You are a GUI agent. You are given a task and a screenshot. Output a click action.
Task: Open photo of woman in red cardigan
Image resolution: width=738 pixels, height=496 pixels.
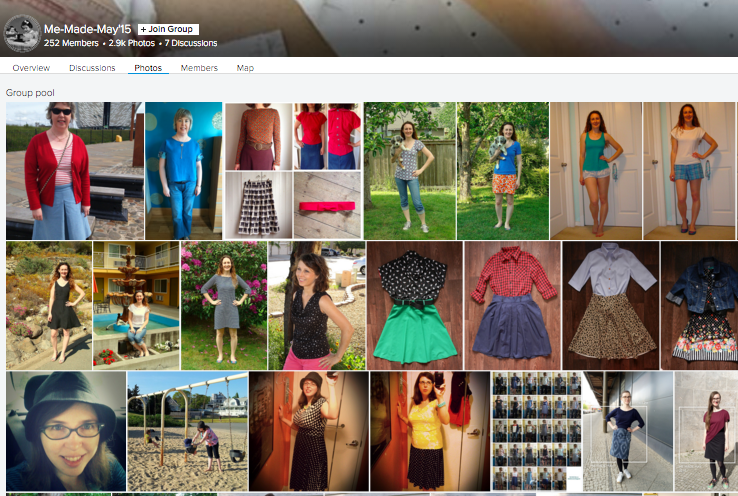click(75, 171)
